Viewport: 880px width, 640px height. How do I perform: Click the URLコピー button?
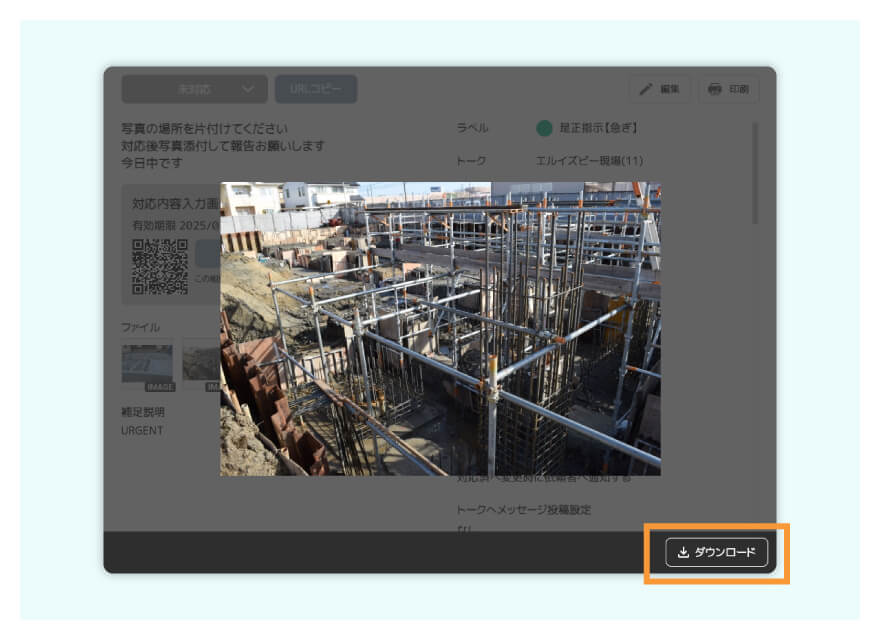point(315,89)
